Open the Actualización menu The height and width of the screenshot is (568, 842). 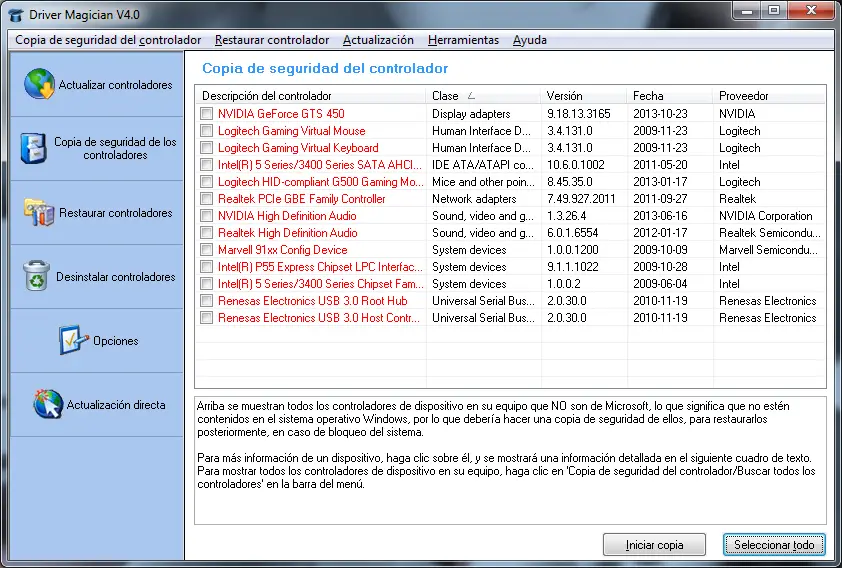tap(378, 40)
